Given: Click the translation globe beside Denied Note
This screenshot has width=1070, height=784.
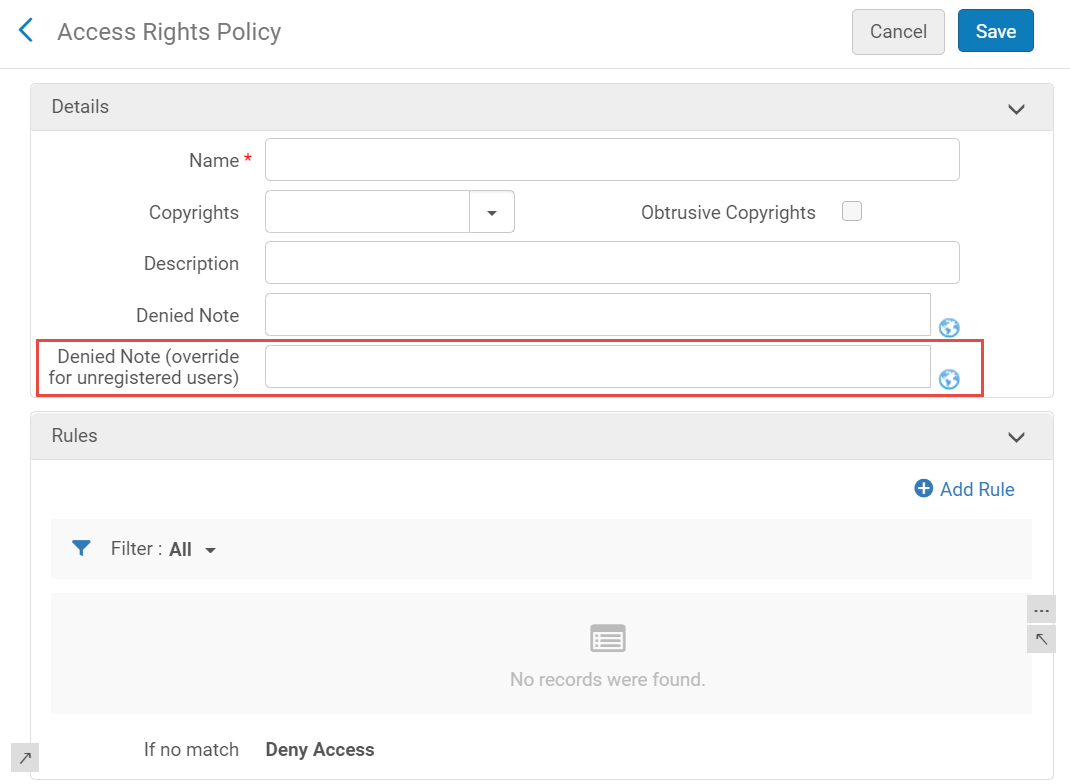Looking at the screenshot, I should [949, 328].
